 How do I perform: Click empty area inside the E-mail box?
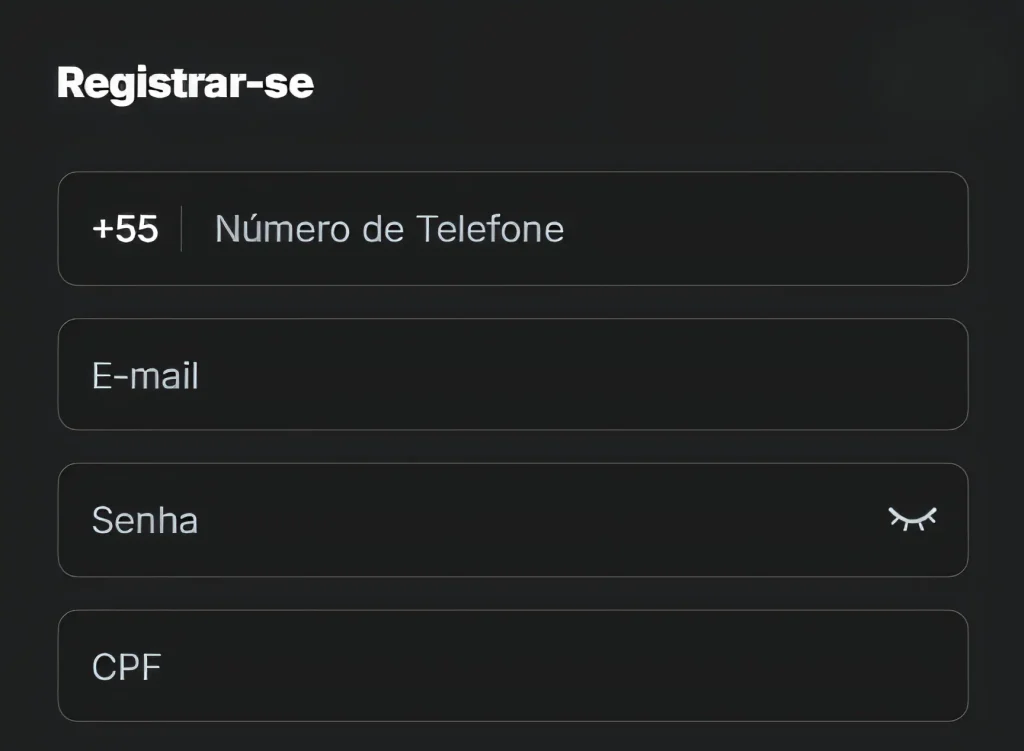click(581, 374)
